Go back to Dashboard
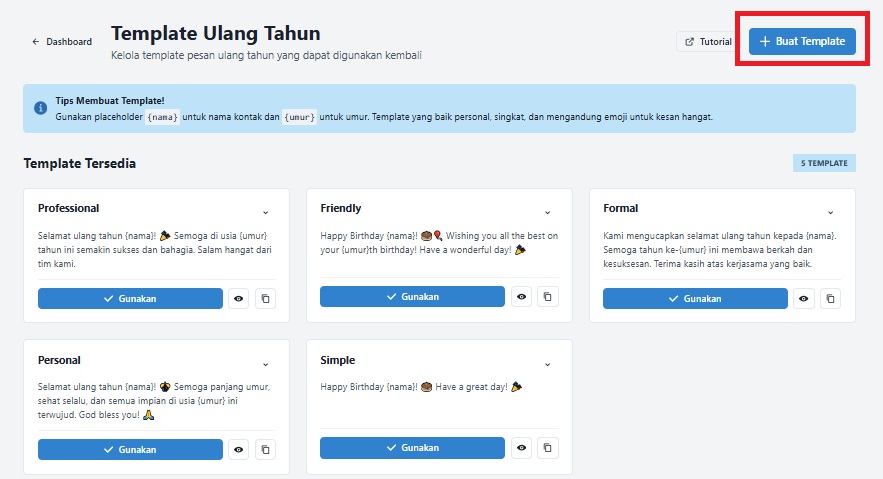Viewport: 883px width, 479px height. (x=62, y=42)
